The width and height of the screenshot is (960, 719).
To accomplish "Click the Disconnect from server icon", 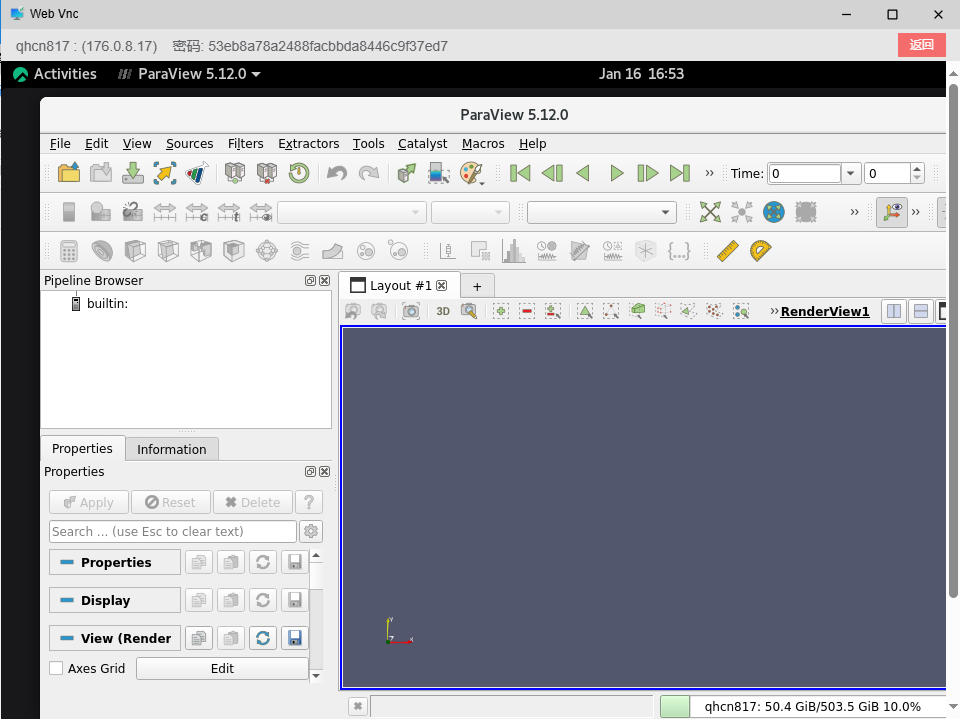I will (267, 173).
